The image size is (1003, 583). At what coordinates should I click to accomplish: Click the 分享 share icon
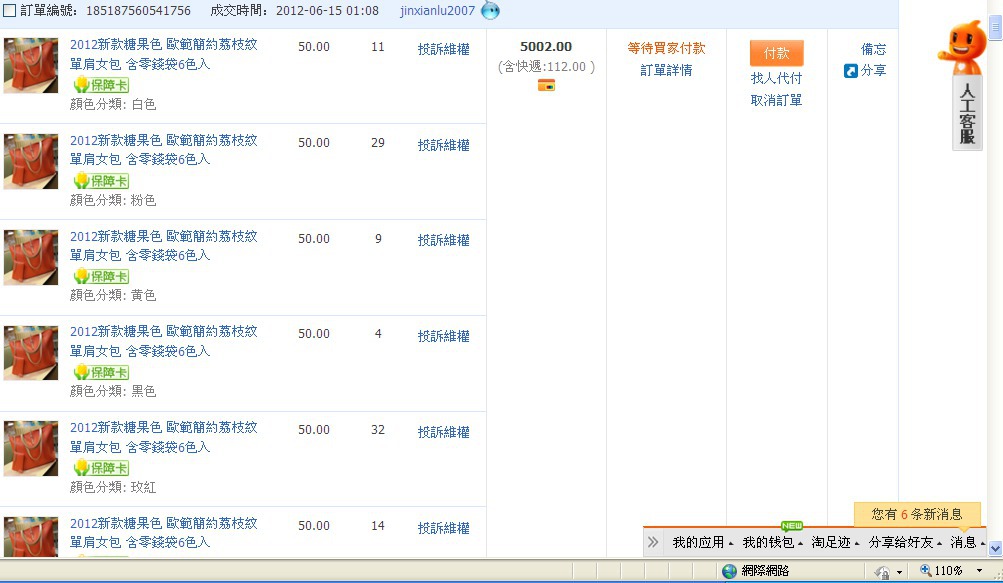tap(851, 71)
